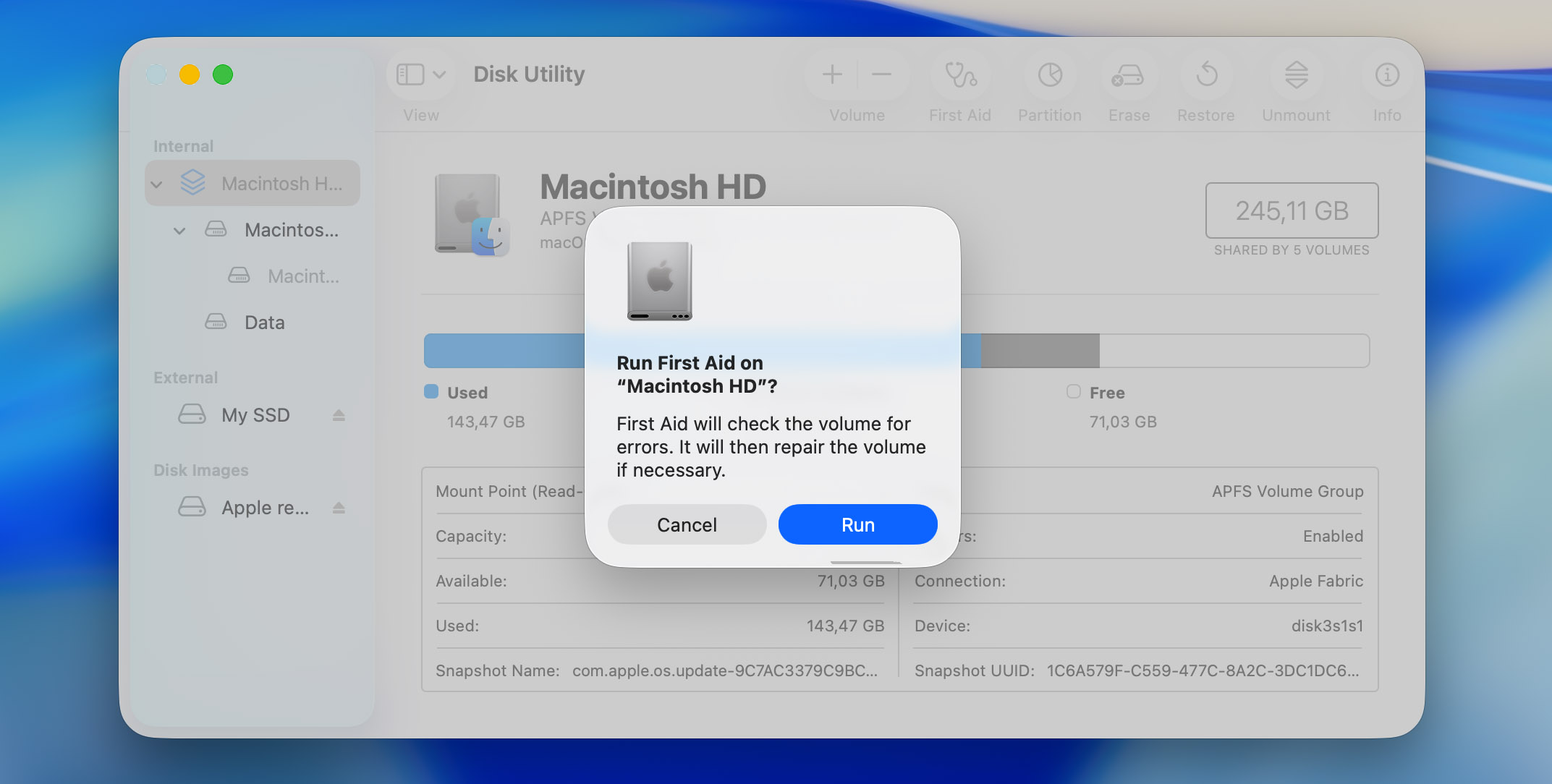The width and height of the screenshot is (1552, 784).
Task: Click the Data volume drive icon
Action: tap(216, 321)
